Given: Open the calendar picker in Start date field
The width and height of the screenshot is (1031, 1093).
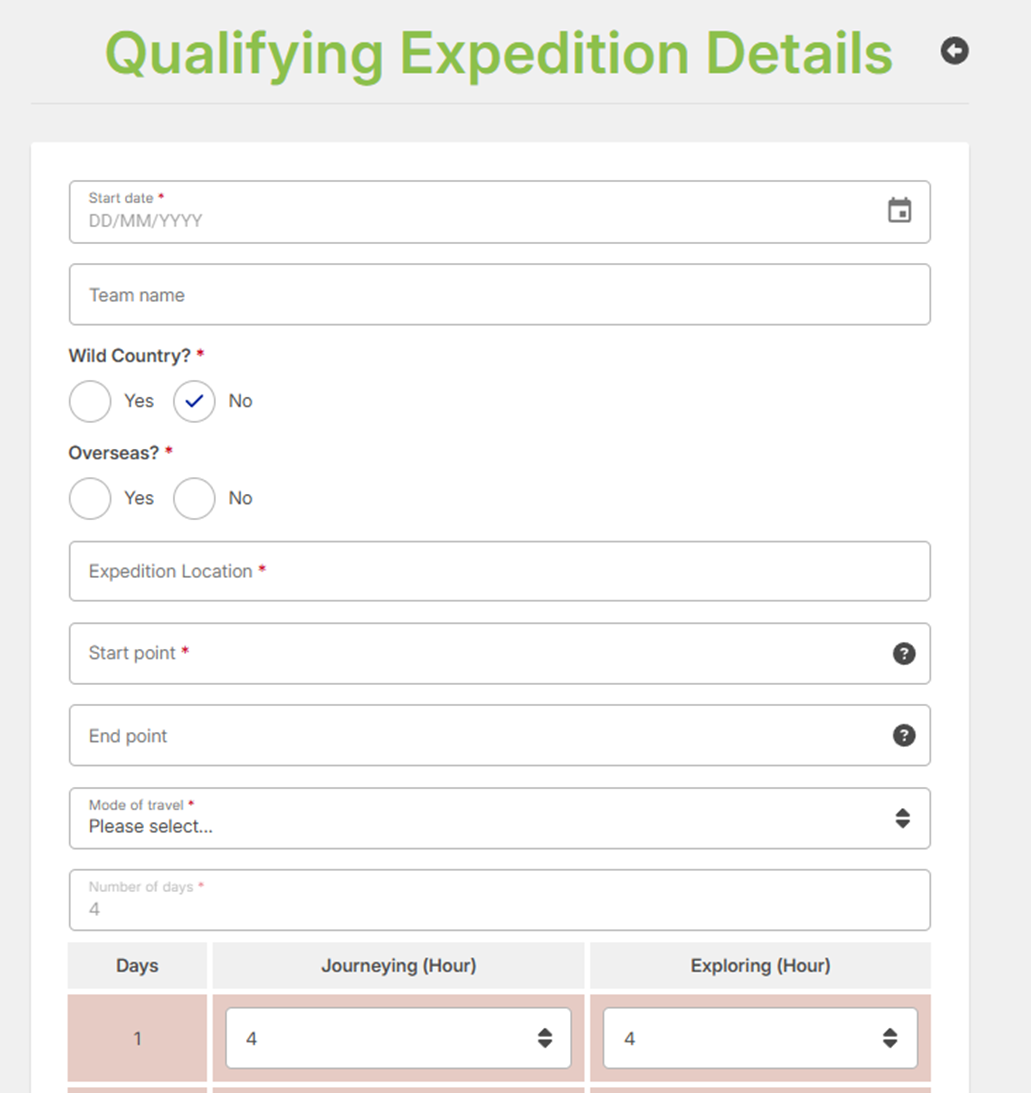Looking at the screenshot, I should pyautogui.click(x=899, y=210).
